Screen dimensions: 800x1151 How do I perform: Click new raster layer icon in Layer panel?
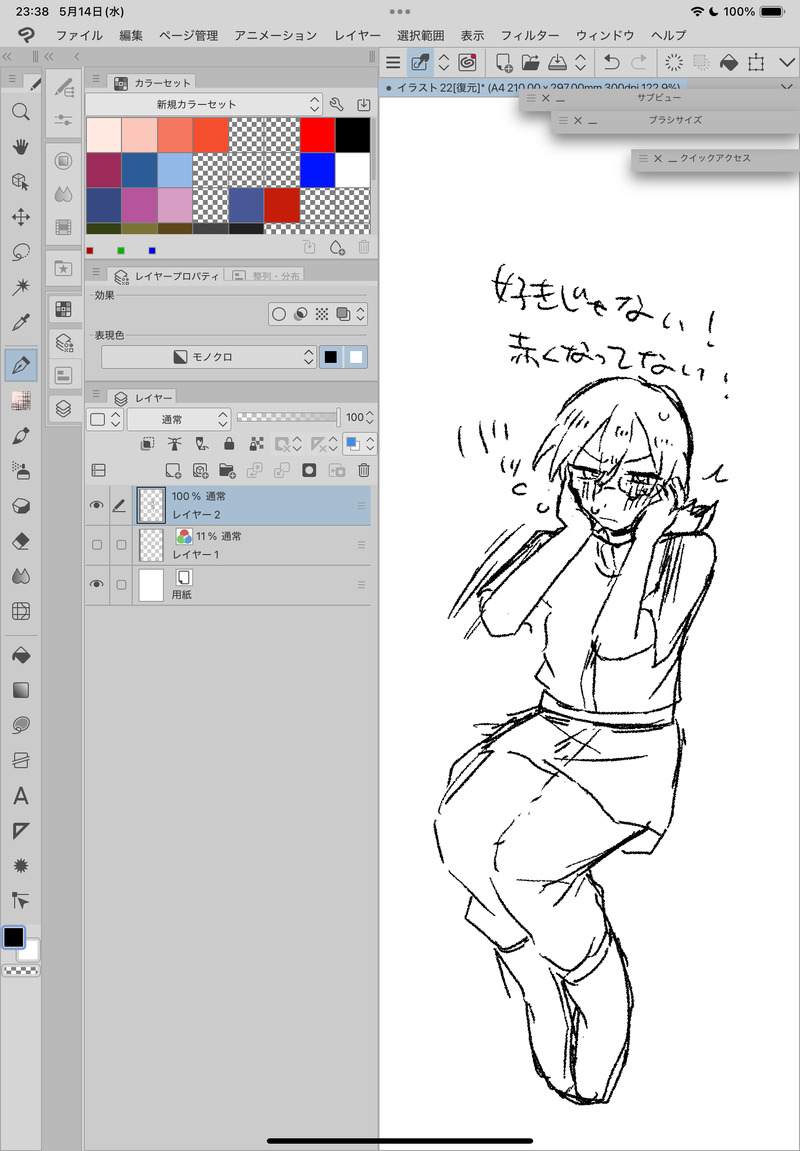point(172,470)
